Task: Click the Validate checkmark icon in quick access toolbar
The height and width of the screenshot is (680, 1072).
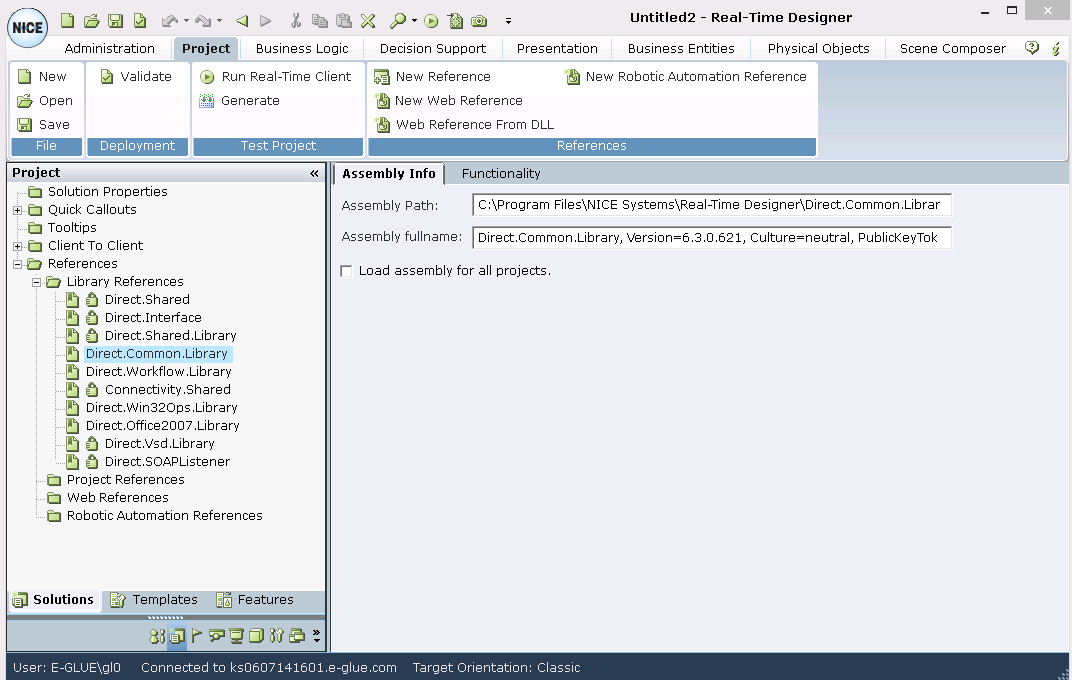Action: click(x=140, y=21)
